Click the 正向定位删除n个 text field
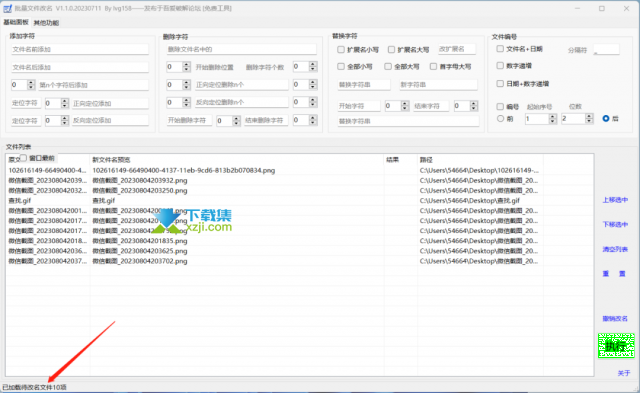640x393 pixels. click(x=241, y=85)
